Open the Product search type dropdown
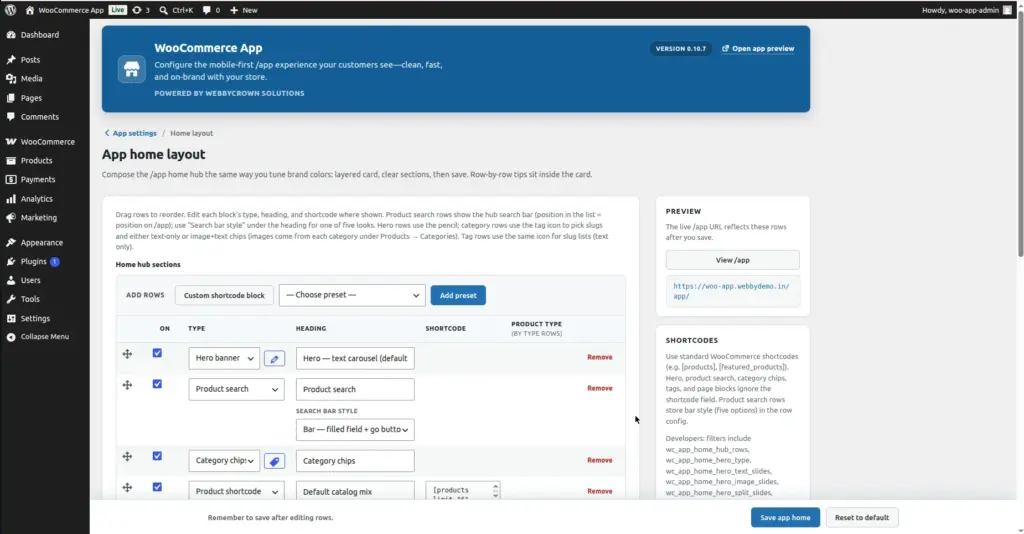The height and width of the screenshot is (534, 1024). [x=236, y=389]
